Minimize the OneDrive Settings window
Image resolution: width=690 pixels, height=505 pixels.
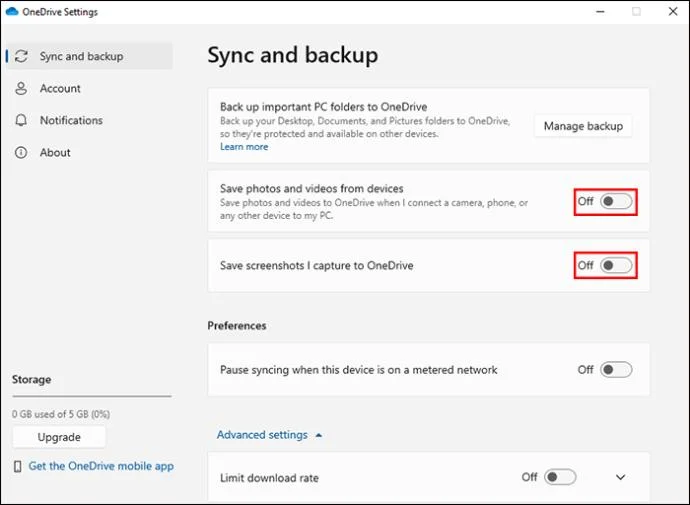click(600, 11)
